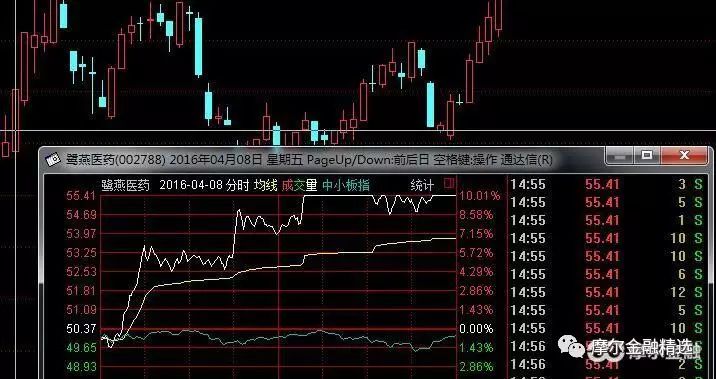Click the 分时 label in chart header

pyautogui.click(x=237, y=185)
